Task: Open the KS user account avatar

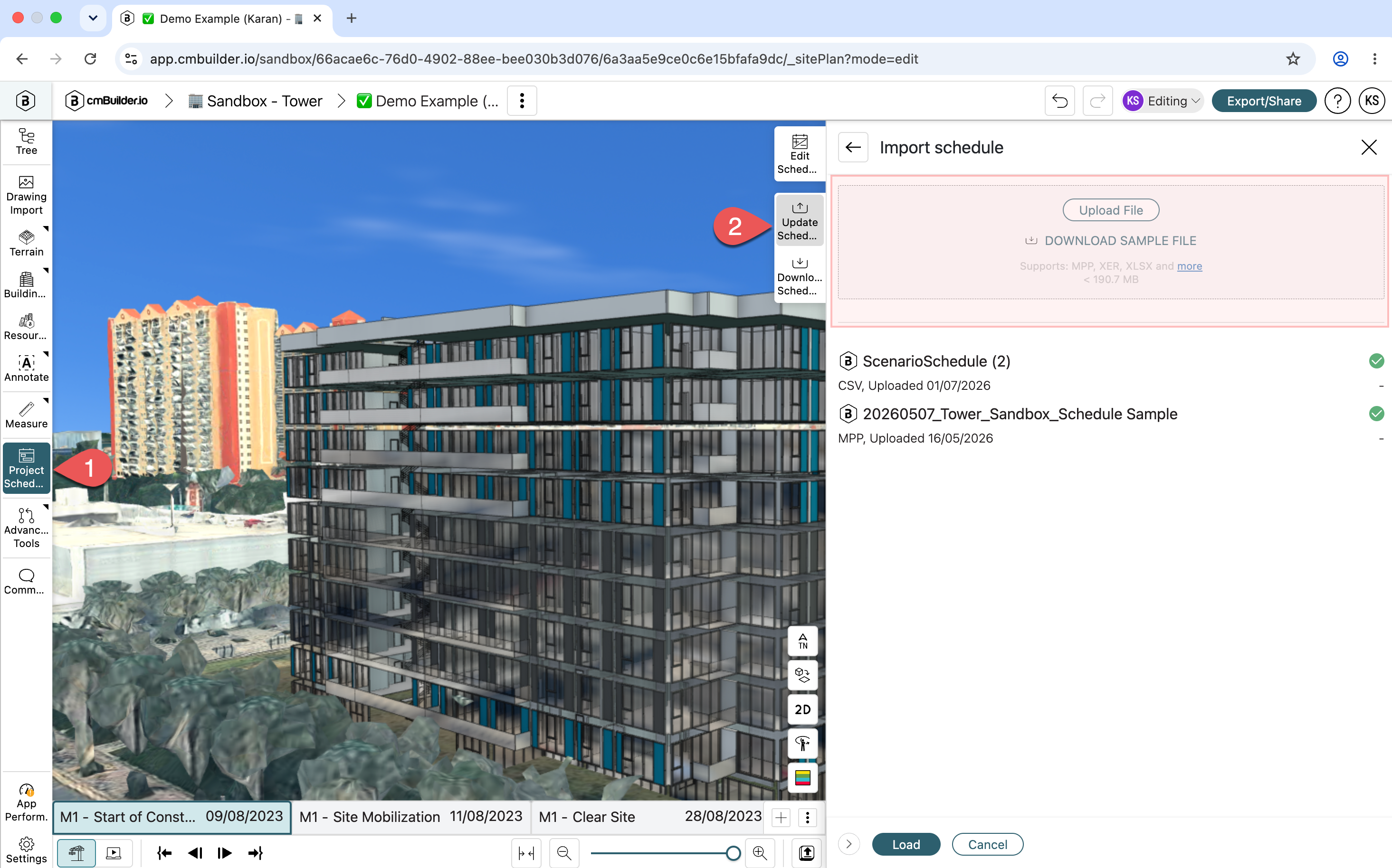Action: 1372,101
